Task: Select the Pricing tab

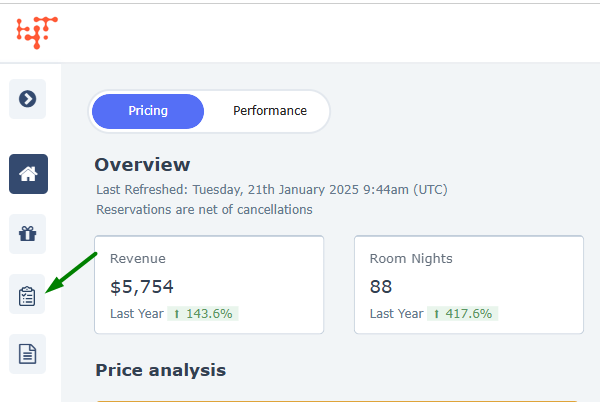Action: 148,111
